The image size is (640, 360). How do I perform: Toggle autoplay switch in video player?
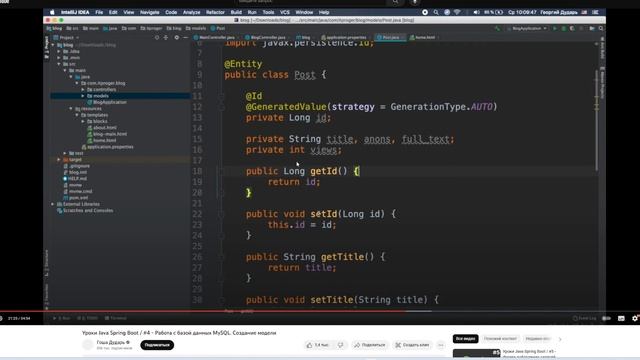coord(607,318)
